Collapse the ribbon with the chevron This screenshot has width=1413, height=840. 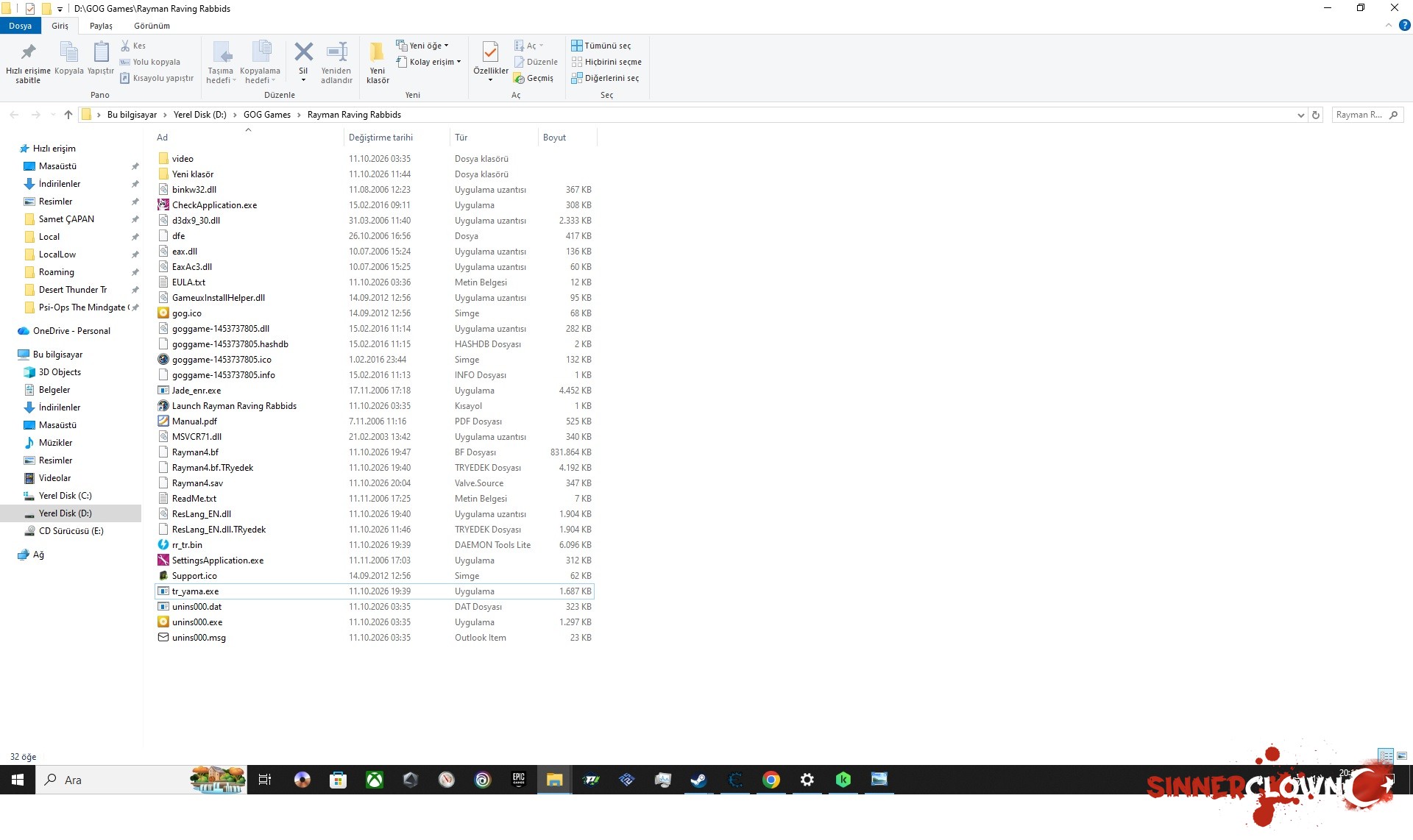[x=1389, y=25]
